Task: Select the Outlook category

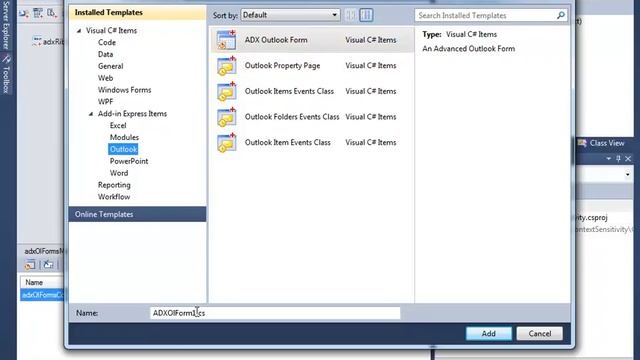Action: click(x=123, y=149)
